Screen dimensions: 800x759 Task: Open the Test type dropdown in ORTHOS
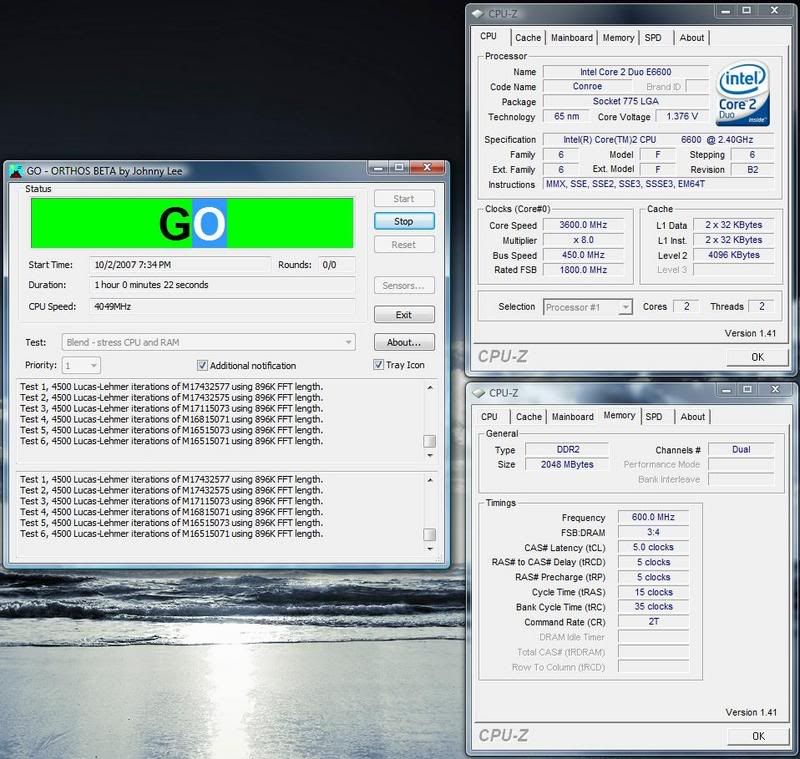click(209, 342)
